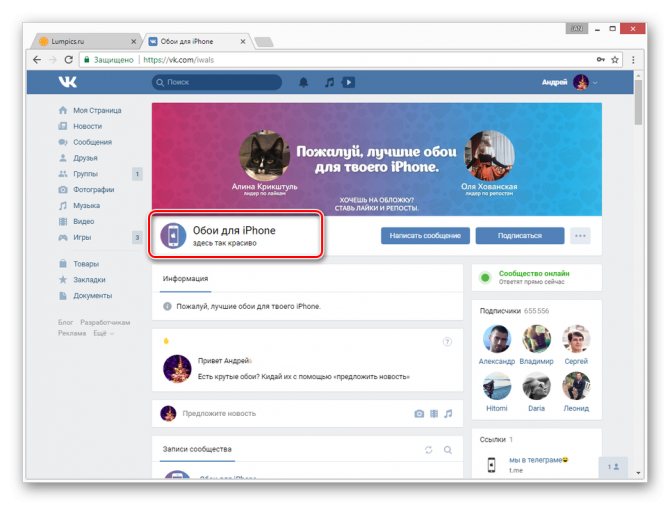
Task: Open the chat contacts widget at bottom right
Action: click(613, 467)
